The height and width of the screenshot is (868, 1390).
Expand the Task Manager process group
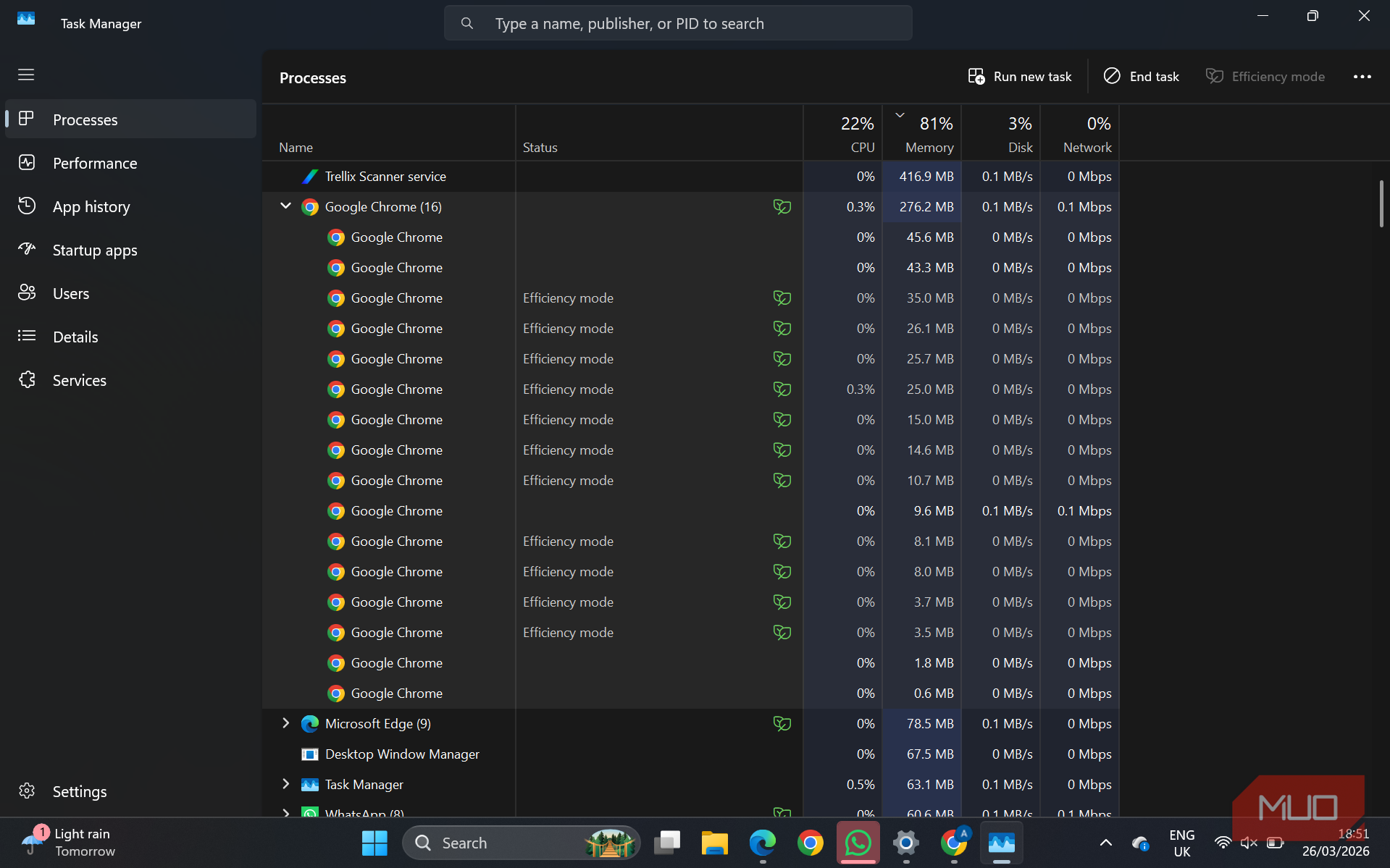pos(286,784)
